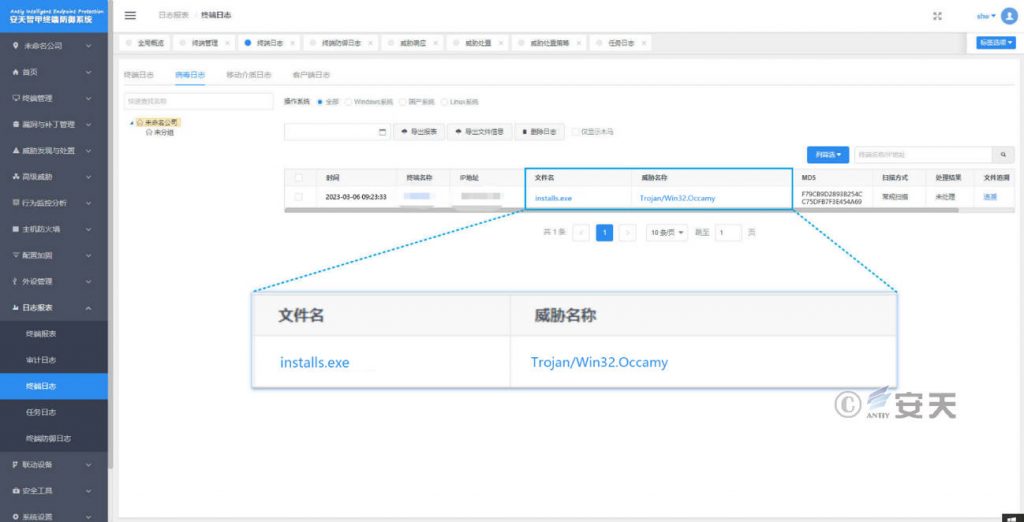1024x522 pixels.
Task: Click the 首页 home icon in sidebar
Action: click(x=16, y=73)
